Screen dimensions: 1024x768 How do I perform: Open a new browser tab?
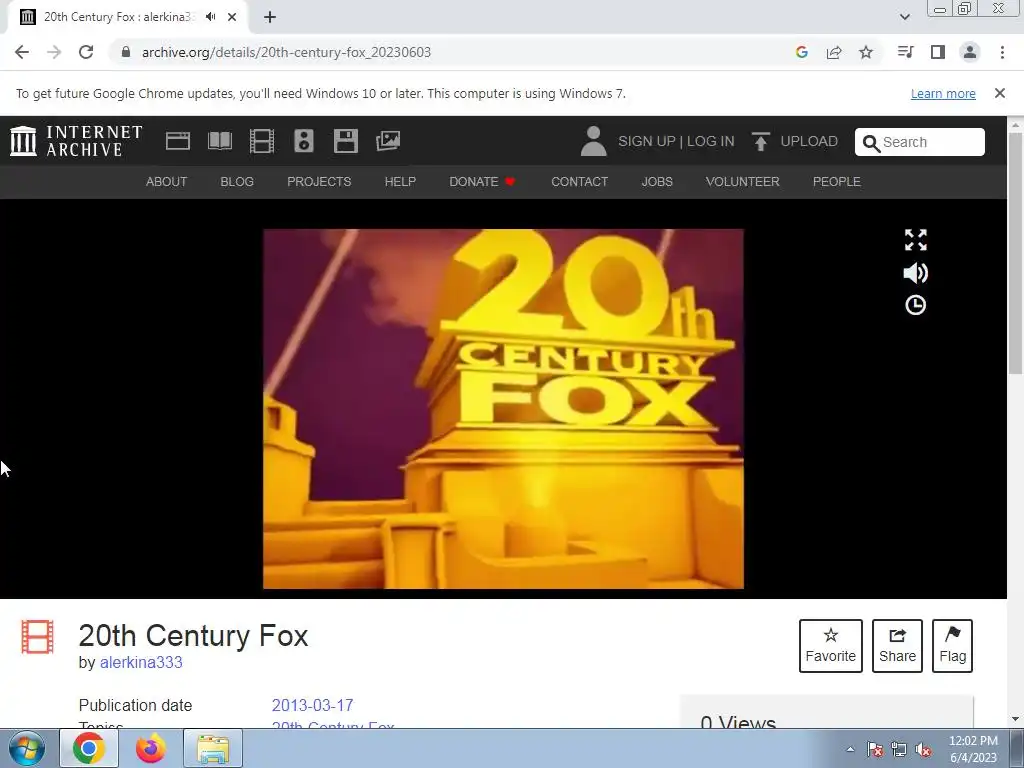point(270,17)
